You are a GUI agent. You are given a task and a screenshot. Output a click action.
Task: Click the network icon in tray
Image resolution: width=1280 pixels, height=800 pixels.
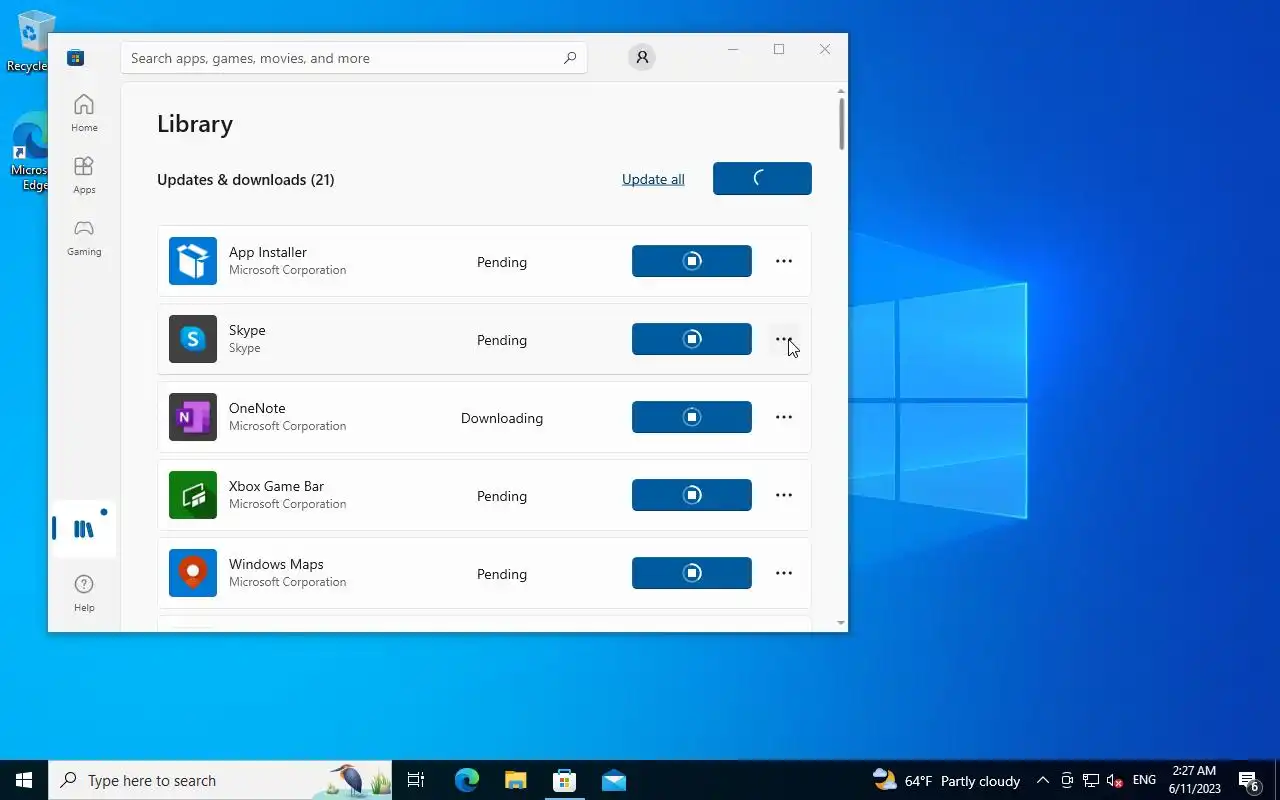pos(1091,780)
